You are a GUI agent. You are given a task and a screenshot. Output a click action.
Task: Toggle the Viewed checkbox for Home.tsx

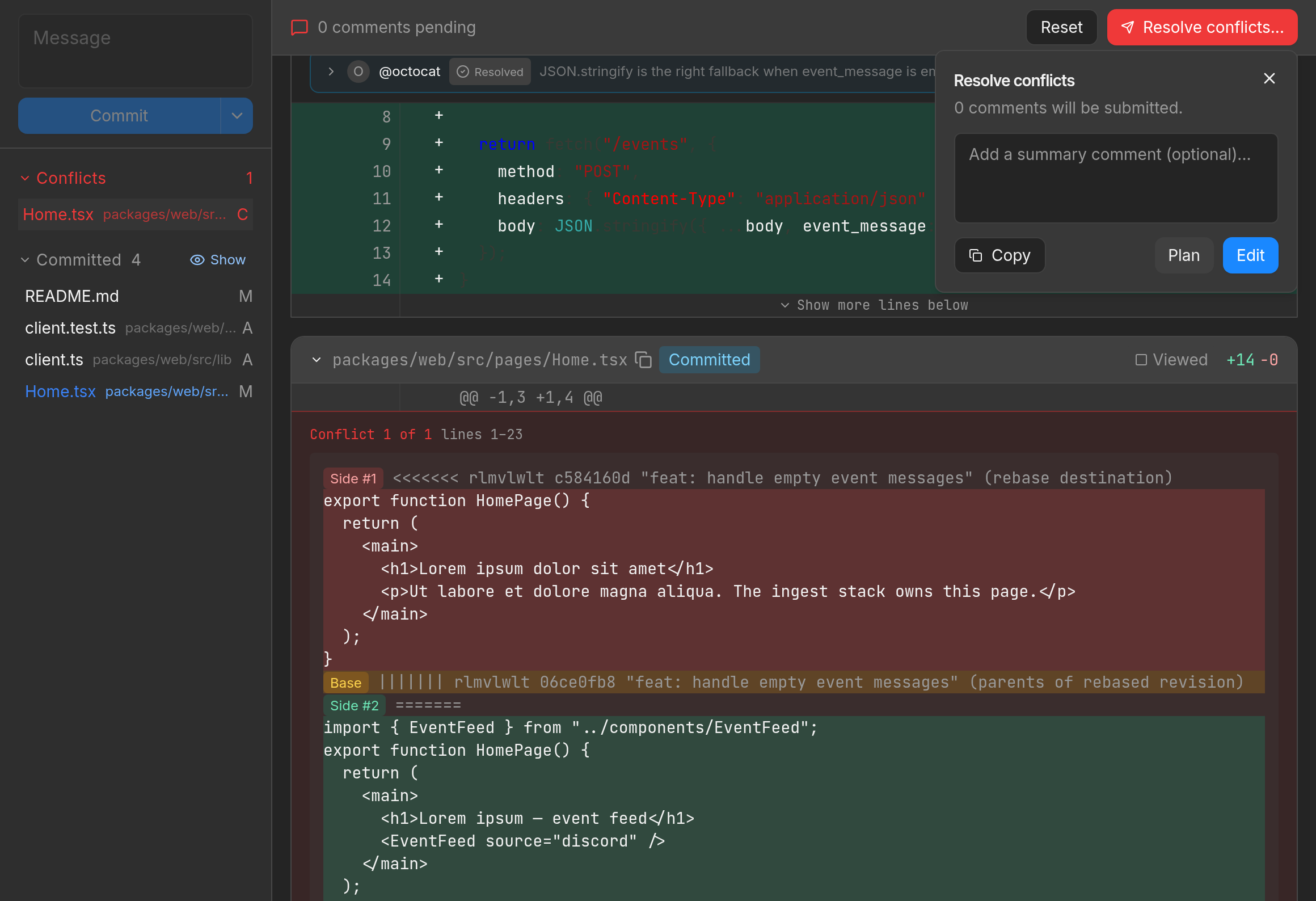[x=1141, y=360]
